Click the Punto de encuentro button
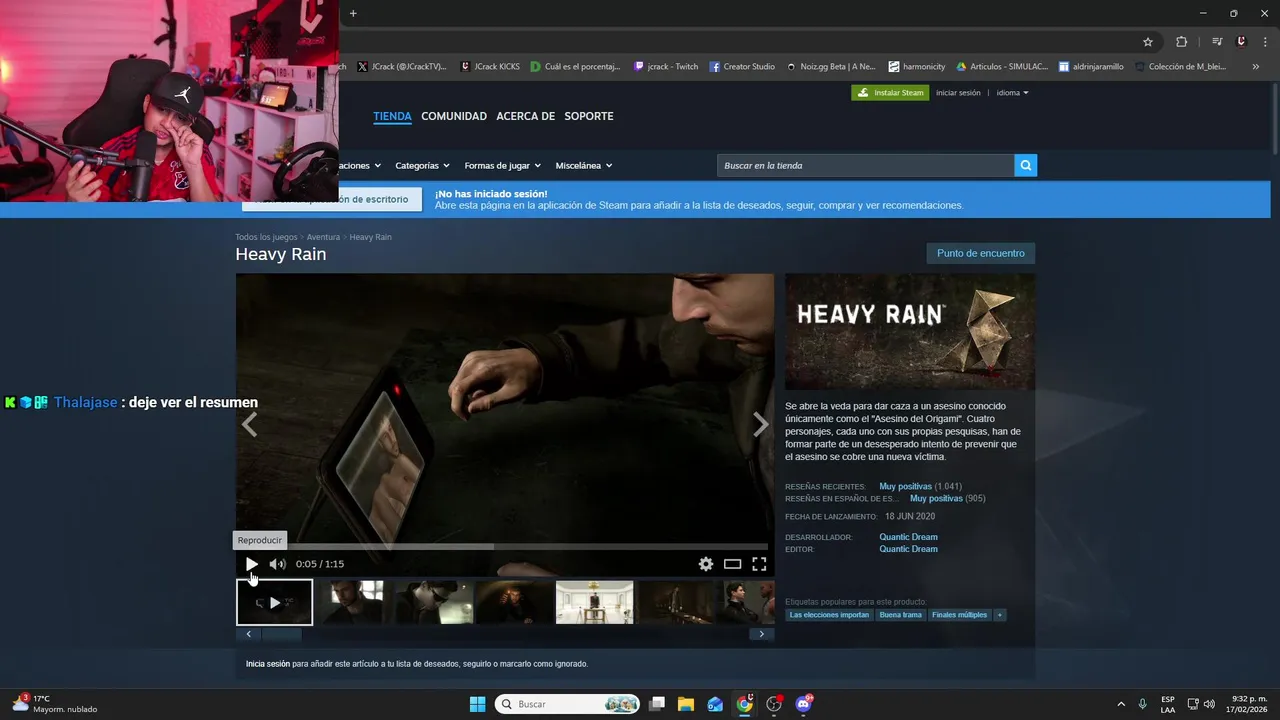 pos(980,254)
